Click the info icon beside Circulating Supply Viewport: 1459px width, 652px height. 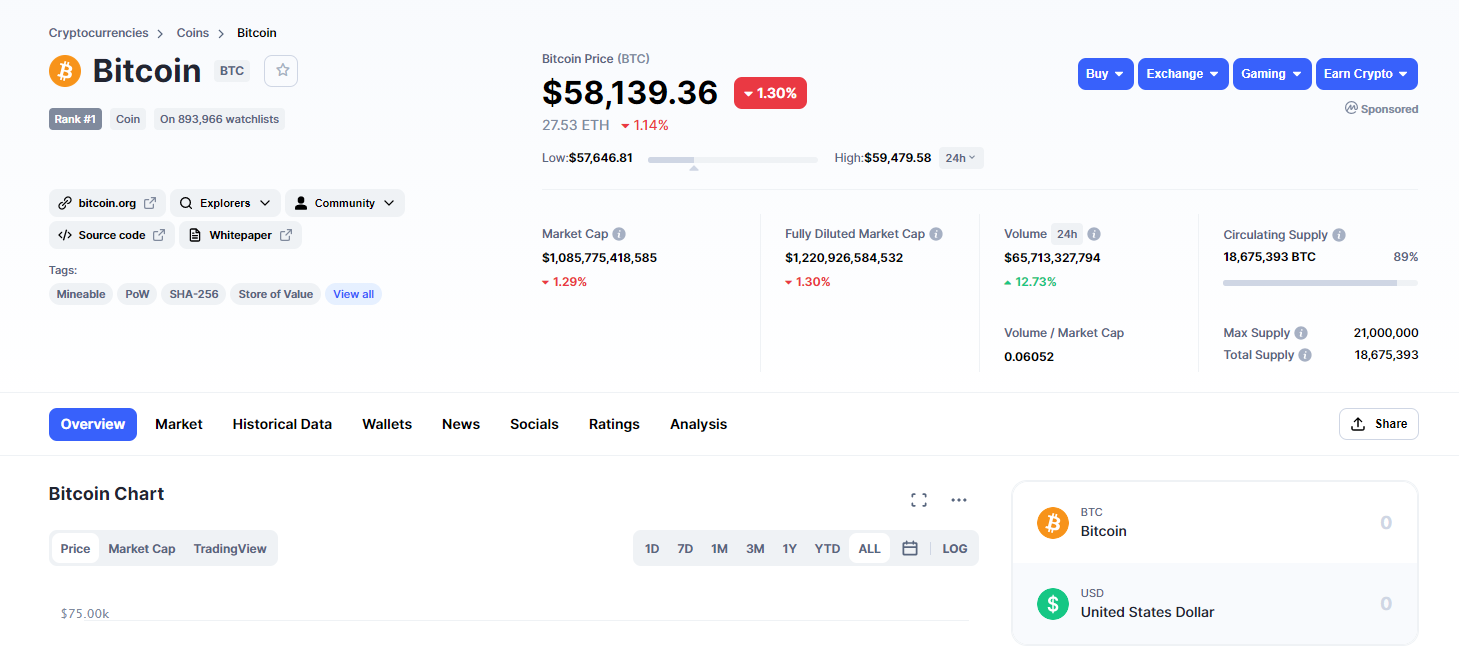(1339, 235)
